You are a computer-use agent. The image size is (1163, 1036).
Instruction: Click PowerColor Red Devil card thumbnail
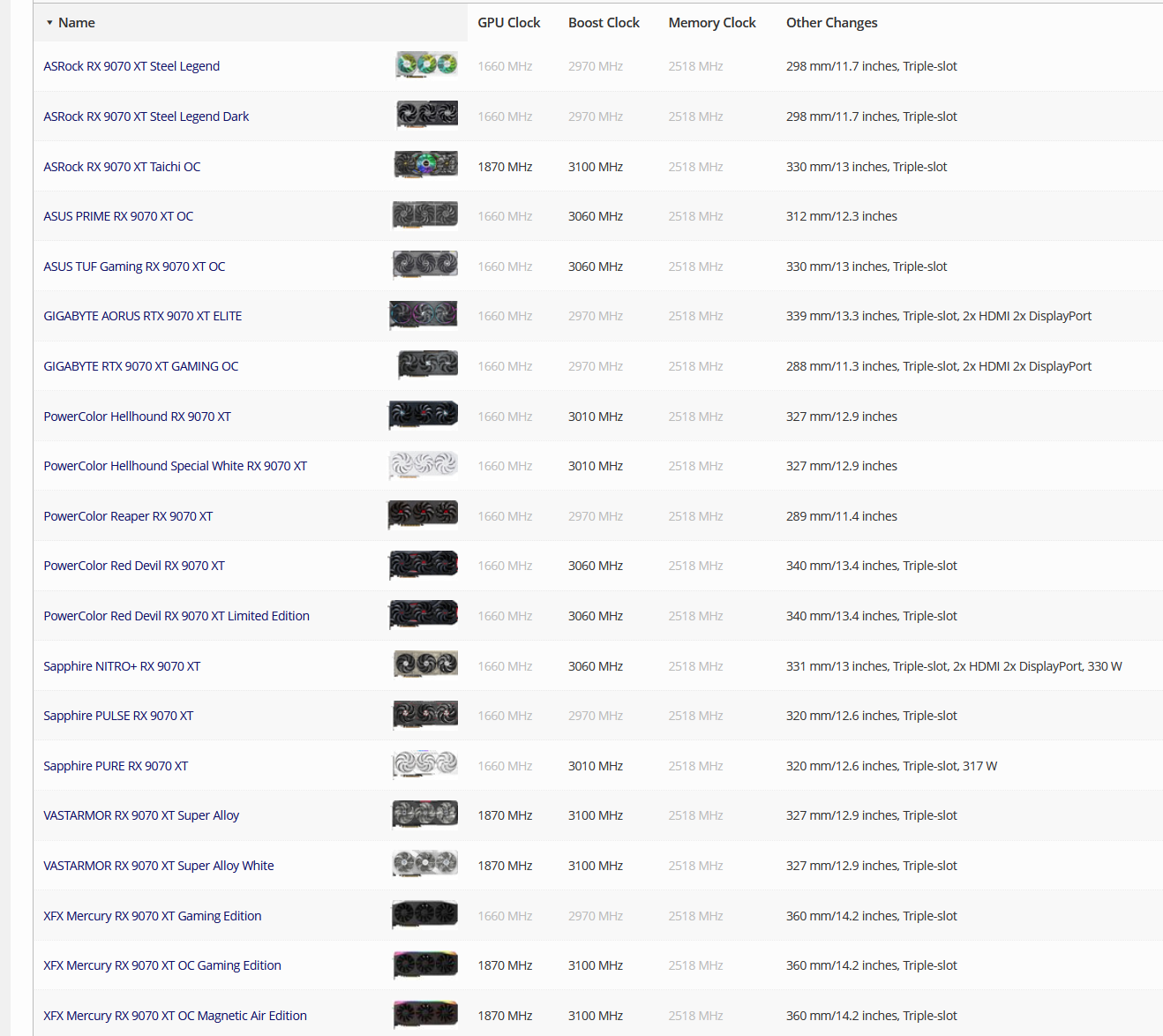[x=424, y=565]
